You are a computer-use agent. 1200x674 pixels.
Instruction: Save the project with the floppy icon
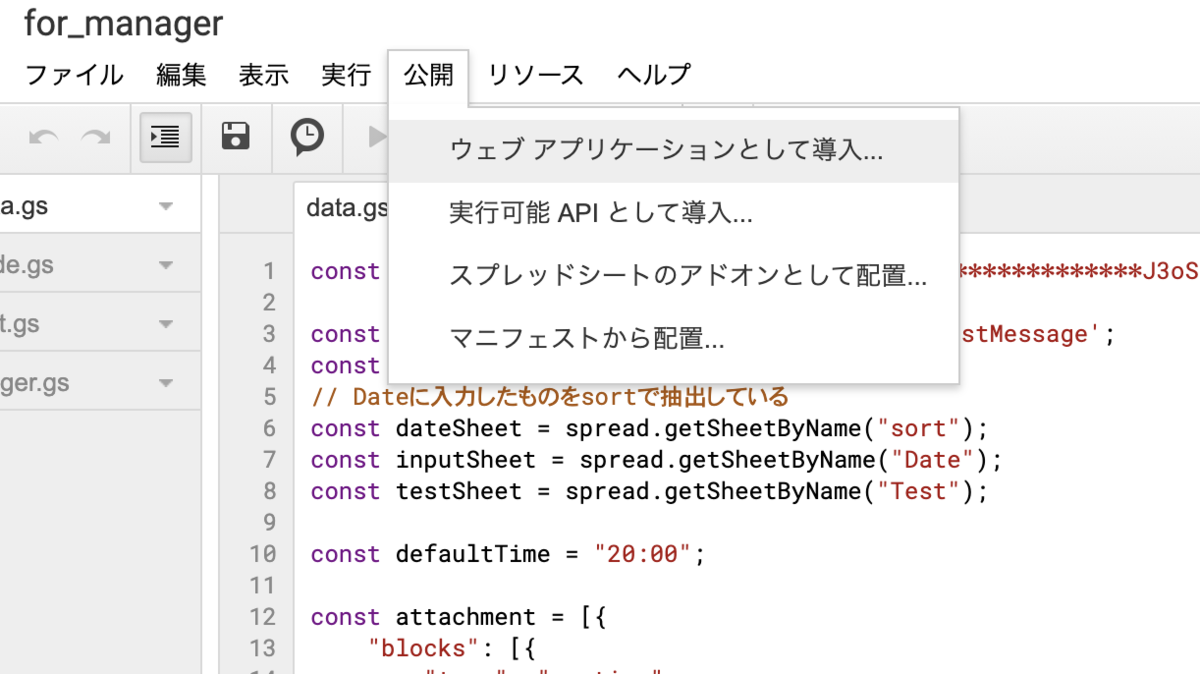point(235,136)
